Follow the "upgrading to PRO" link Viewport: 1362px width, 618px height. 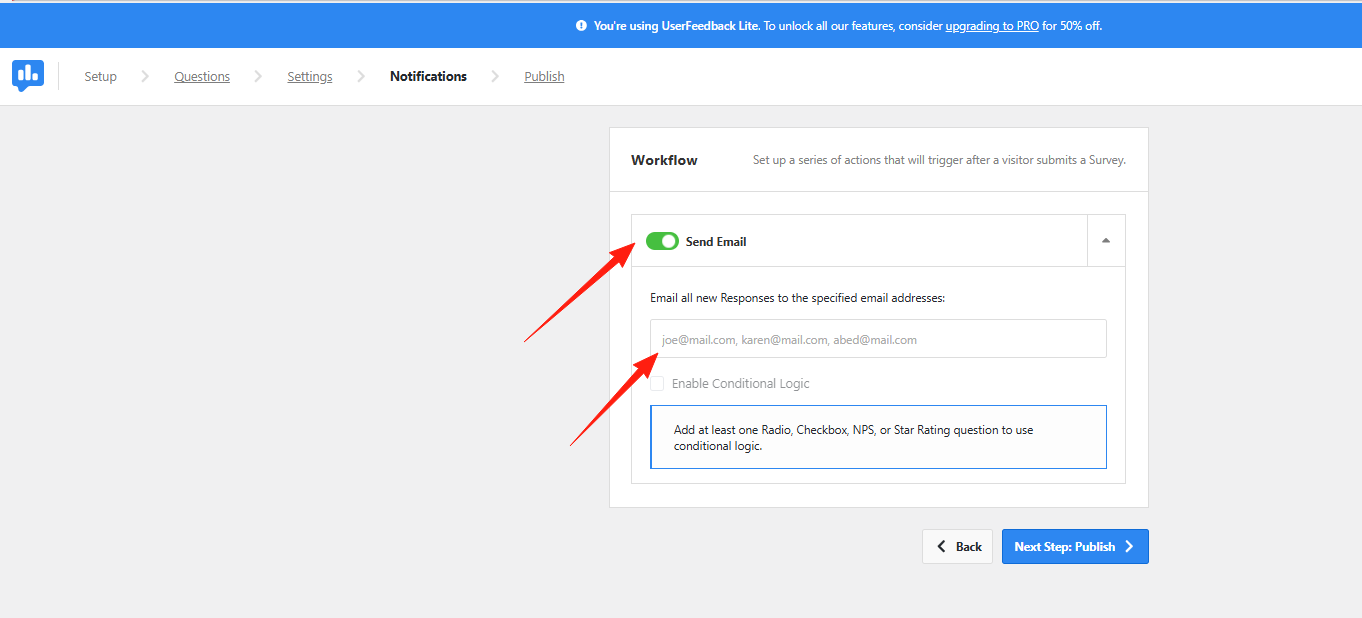pyautogui.click(x=991, y=26)
